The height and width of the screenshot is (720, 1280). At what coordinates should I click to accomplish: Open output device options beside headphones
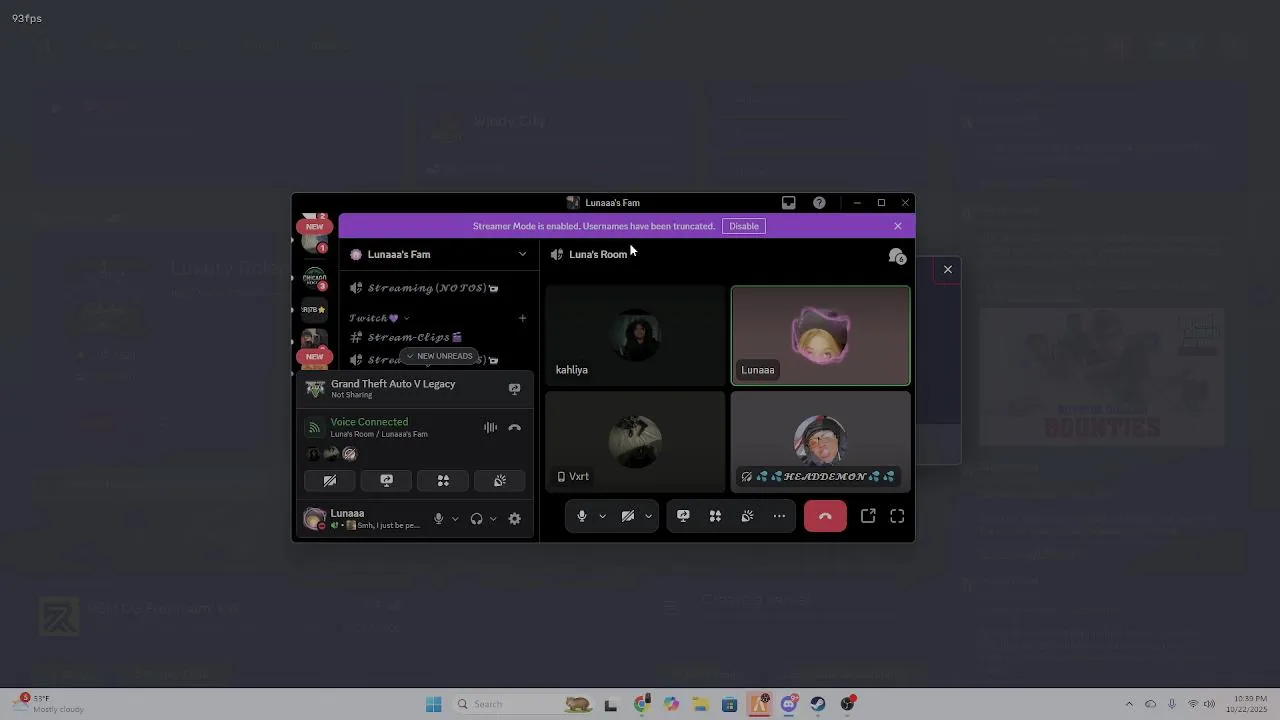(493, 519)
